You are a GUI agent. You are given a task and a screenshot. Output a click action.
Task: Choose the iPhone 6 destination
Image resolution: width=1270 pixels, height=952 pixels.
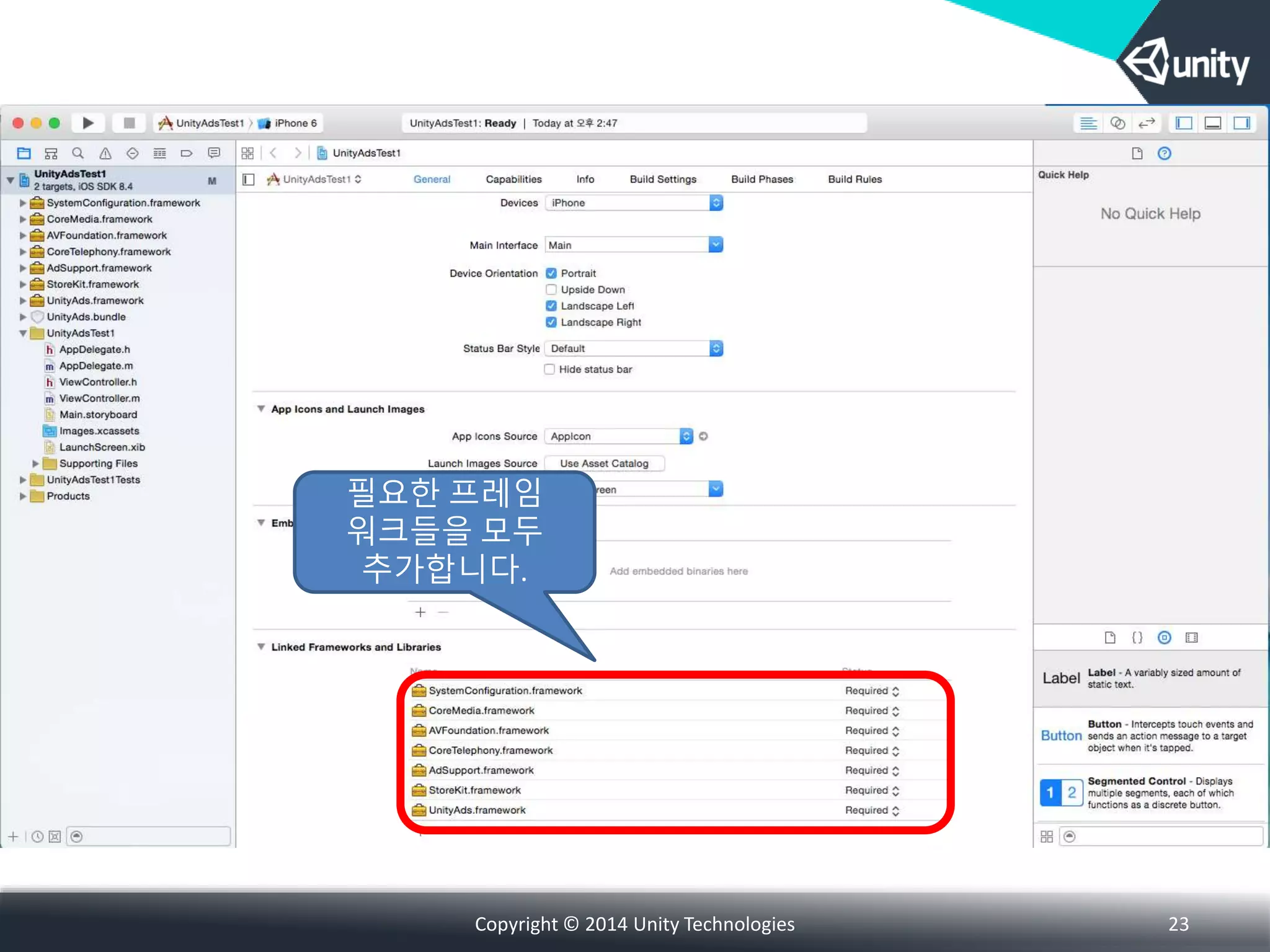pos(288,123)
